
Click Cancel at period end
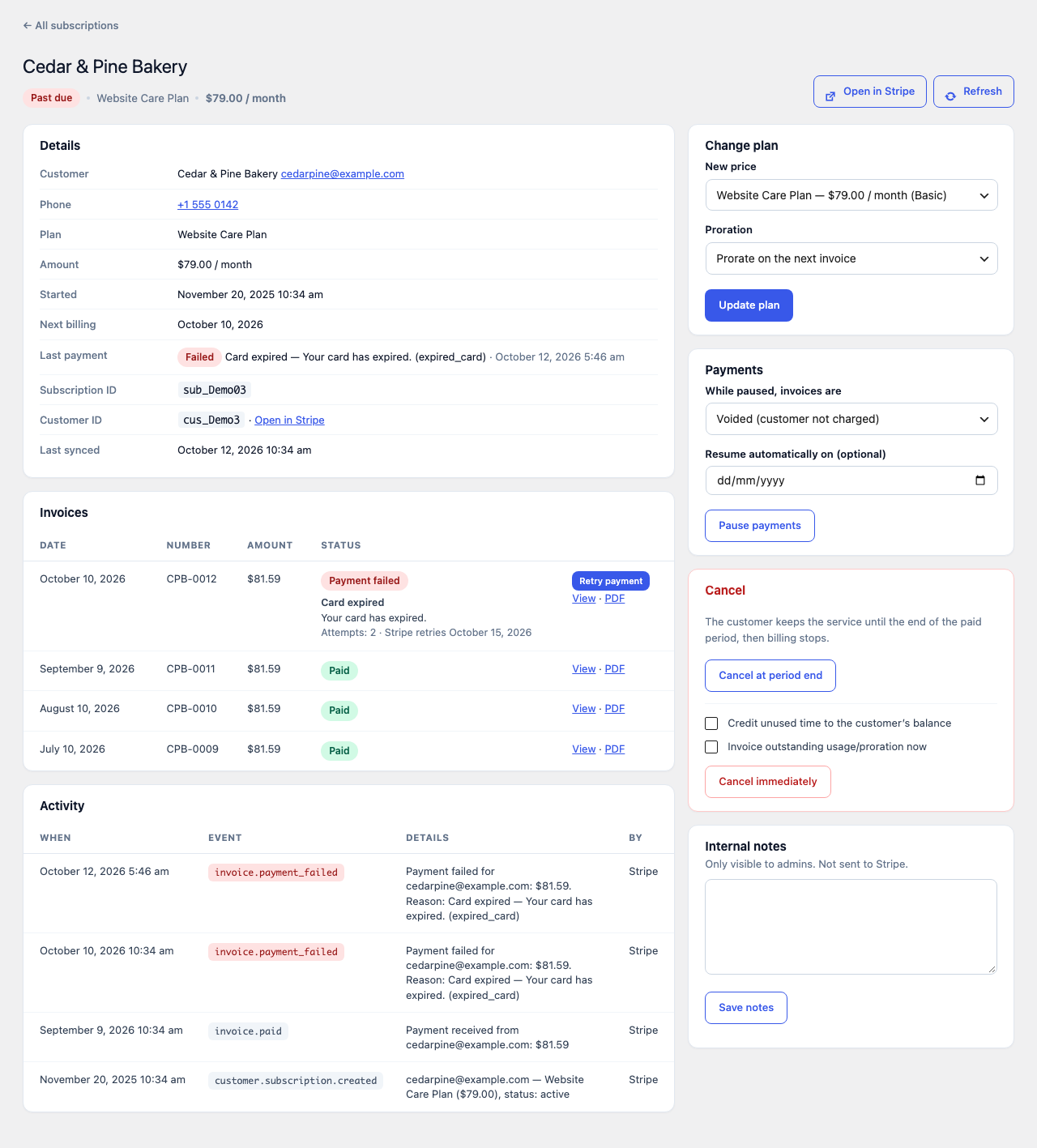770,676
